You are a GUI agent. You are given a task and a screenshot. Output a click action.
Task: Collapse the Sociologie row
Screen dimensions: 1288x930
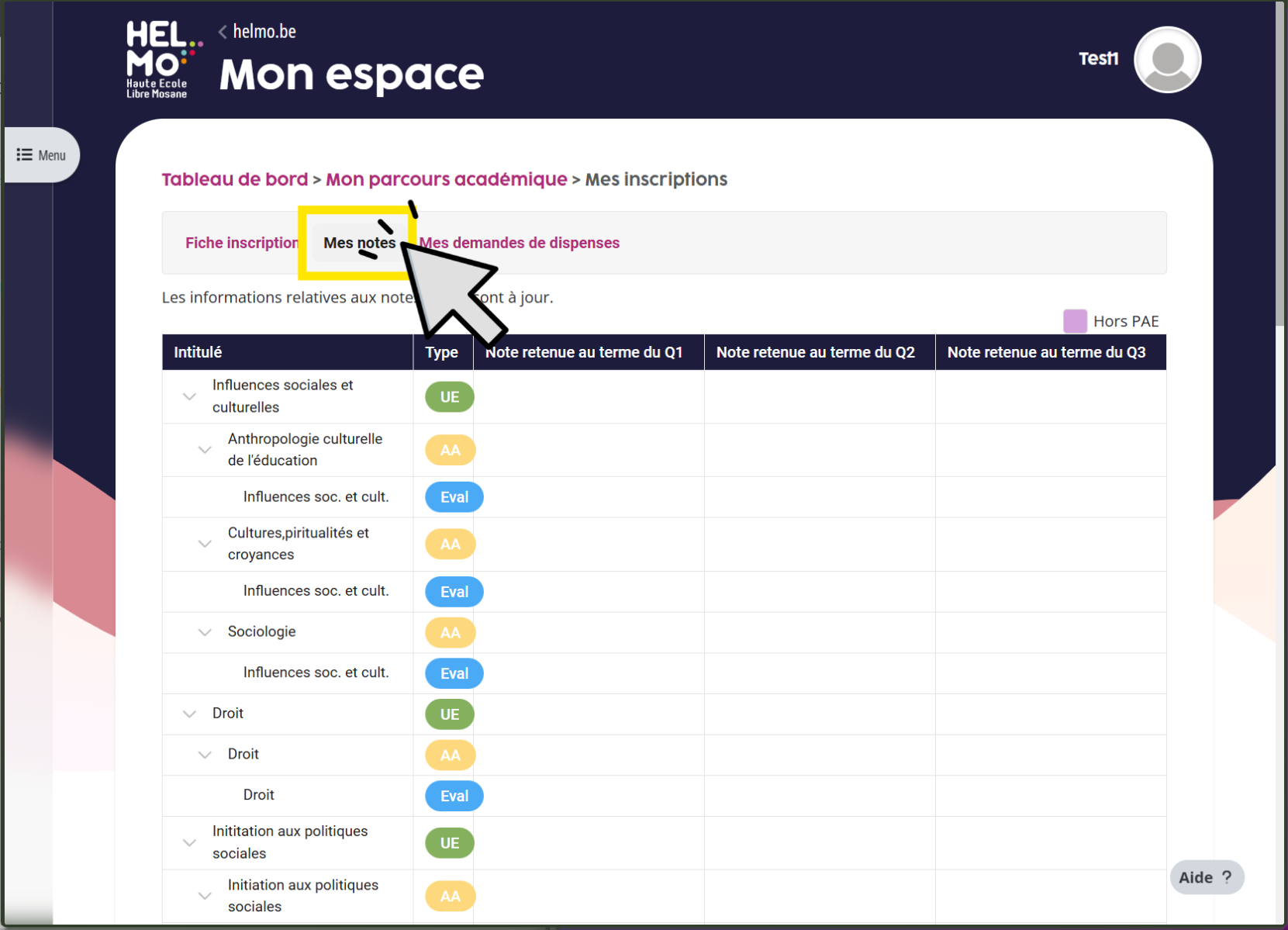pos(205,632)
